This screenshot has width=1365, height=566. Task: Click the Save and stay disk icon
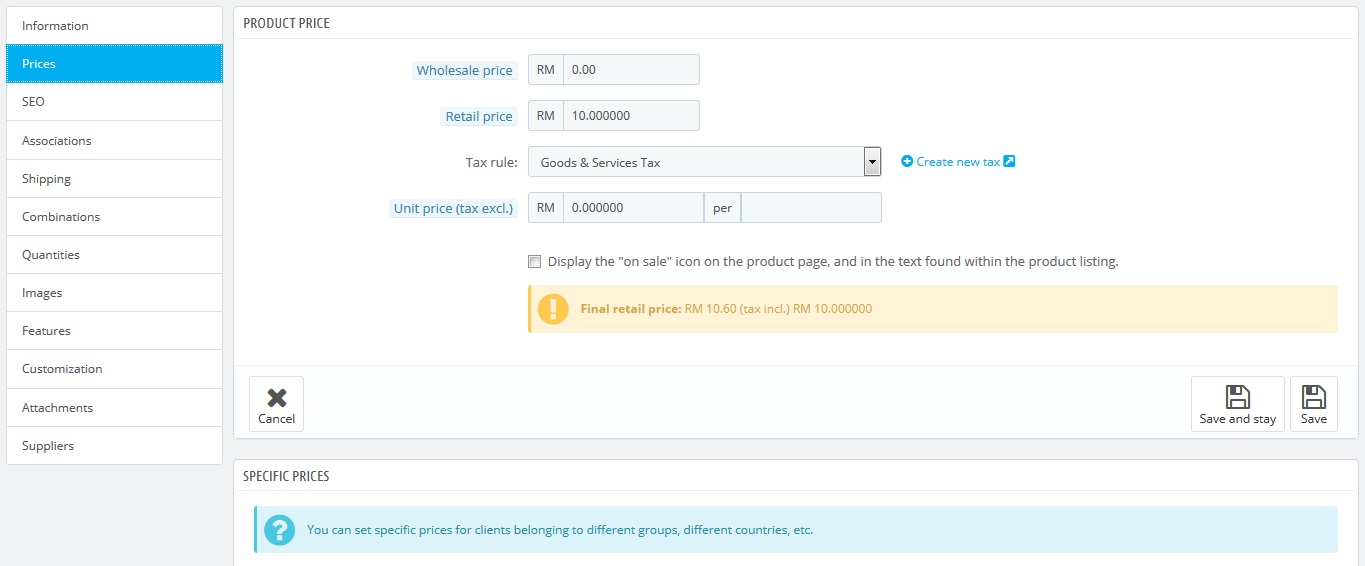(1237, 397)
